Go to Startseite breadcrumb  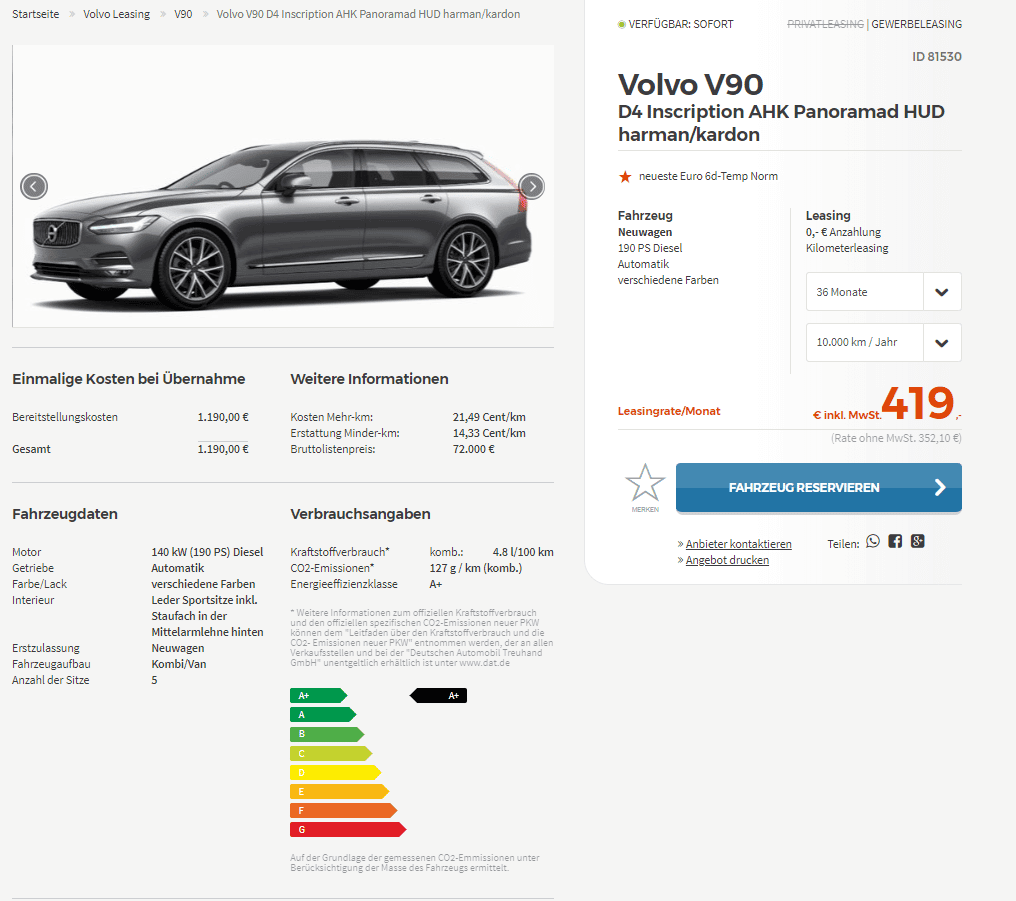click(x=36, y=14)
